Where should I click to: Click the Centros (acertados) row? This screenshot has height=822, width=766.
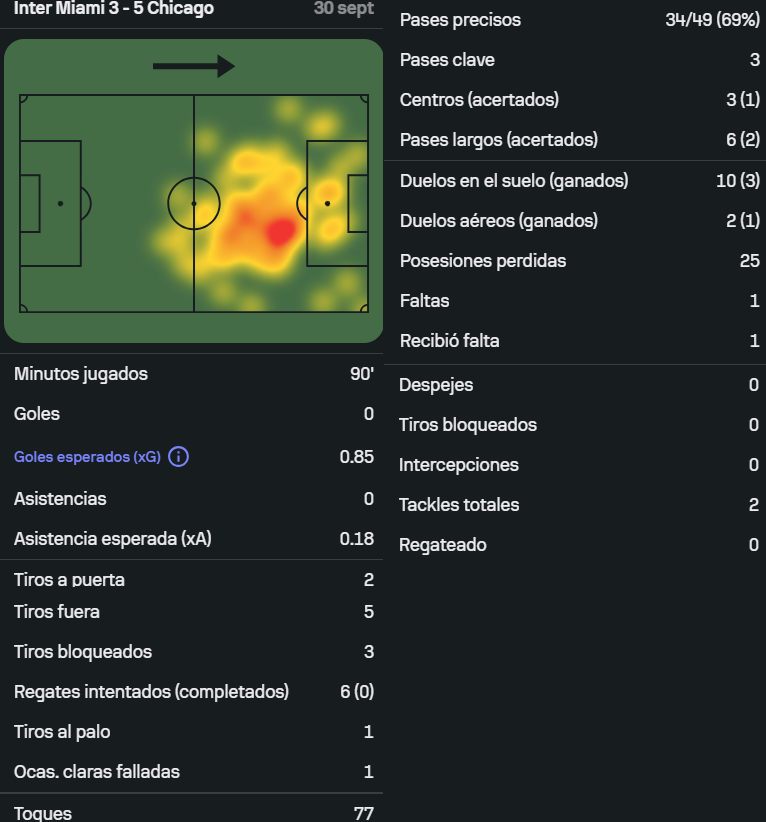pos(579,100)
